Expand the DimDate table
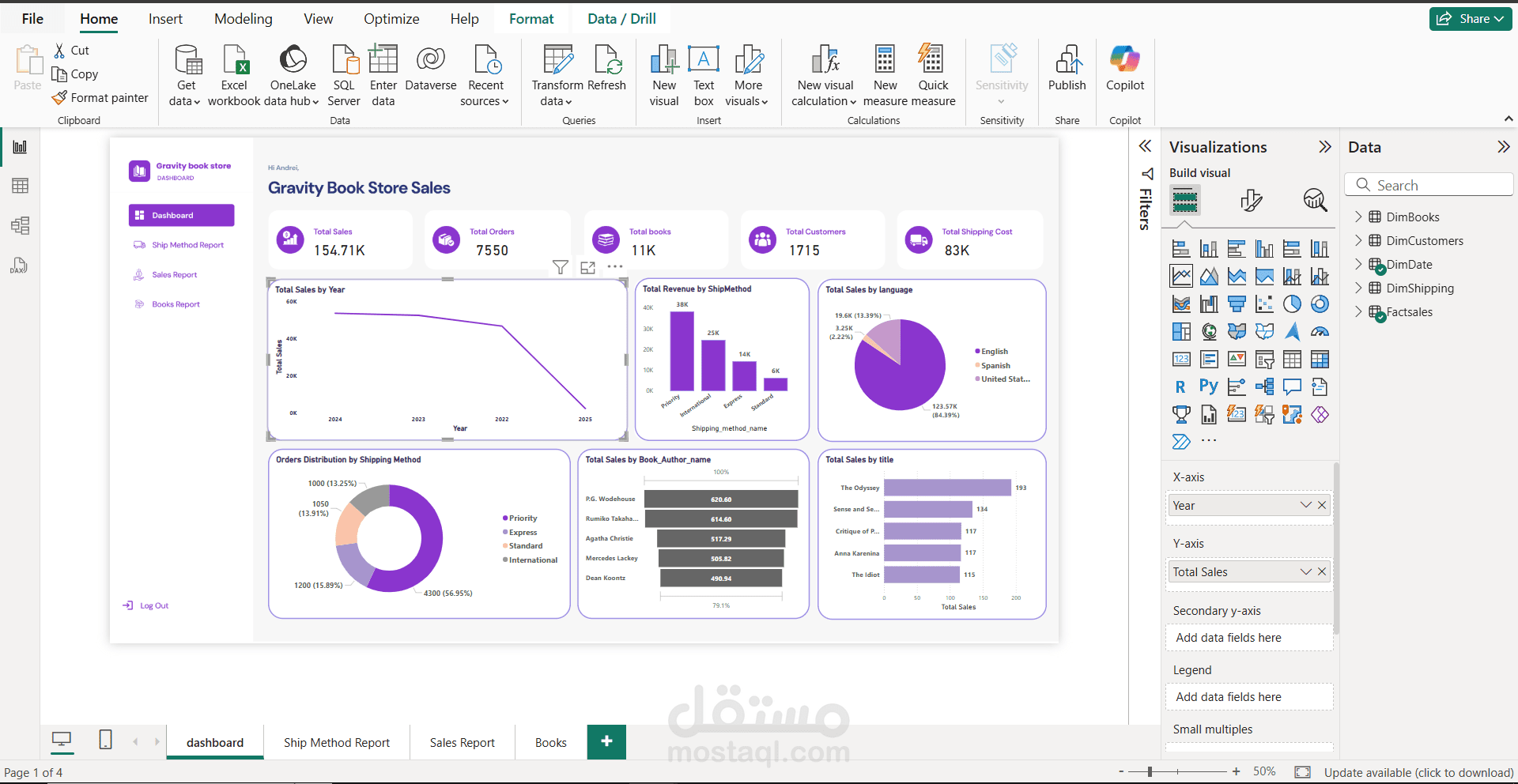Image resolution: width=1518 pixels, height=784 pixels. pyautogui.click(x=1358, y=264)
